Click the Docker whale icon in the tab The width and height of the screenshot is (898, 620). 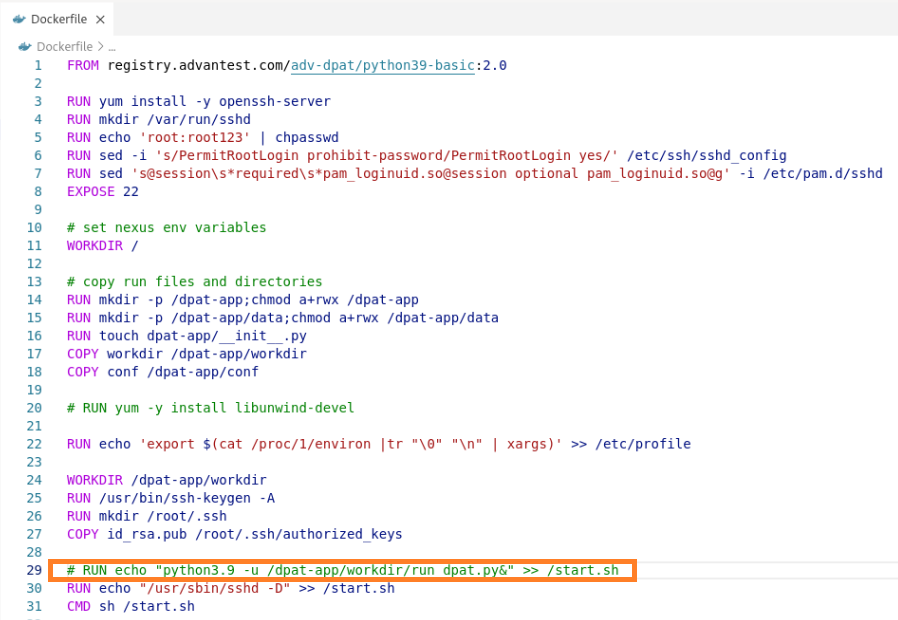point(19,19)
